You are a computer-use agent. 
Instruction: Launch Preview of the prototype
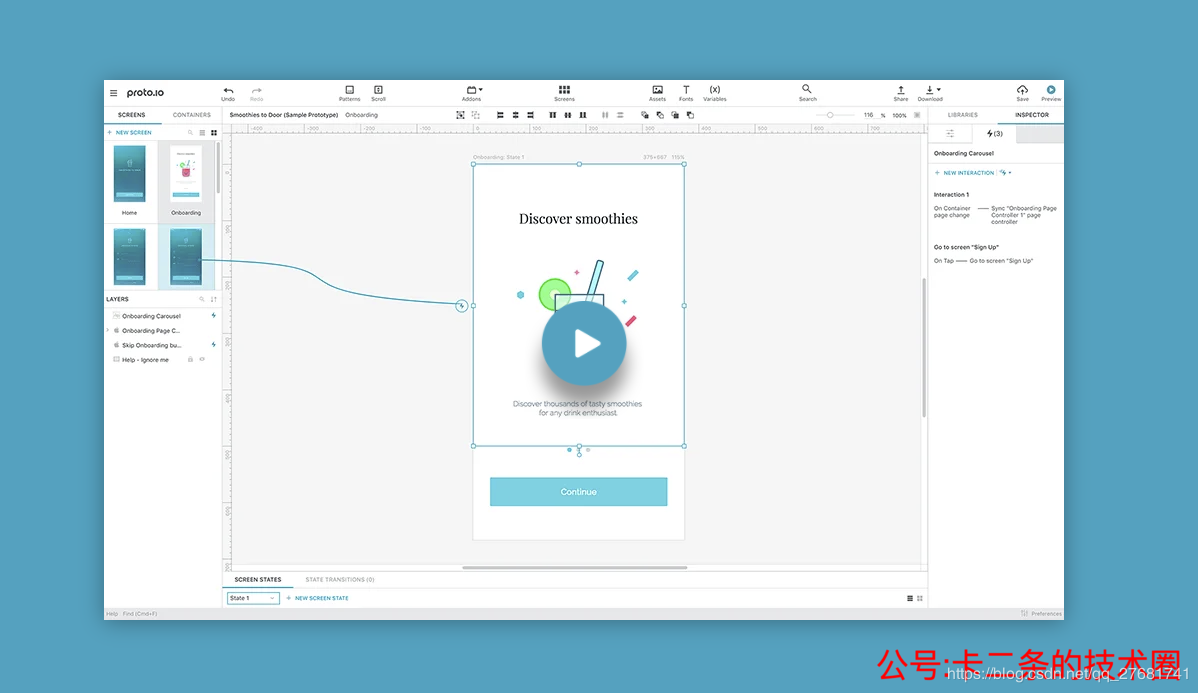(1051, 94)
